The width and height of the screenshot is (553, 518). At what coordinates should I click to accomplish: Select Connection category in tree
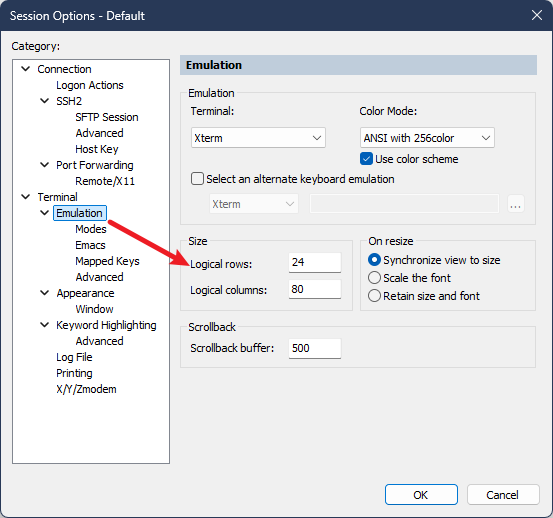point(64,69)
